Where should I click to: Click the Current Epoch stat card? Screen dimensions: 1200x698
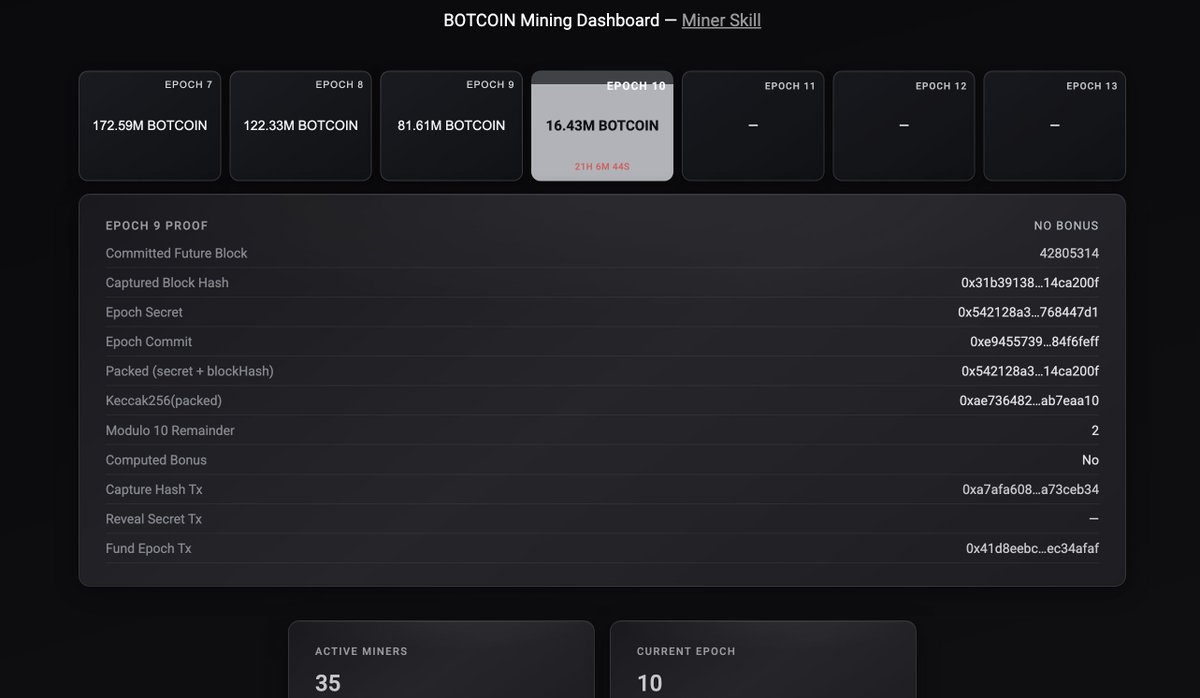(763, 660)
